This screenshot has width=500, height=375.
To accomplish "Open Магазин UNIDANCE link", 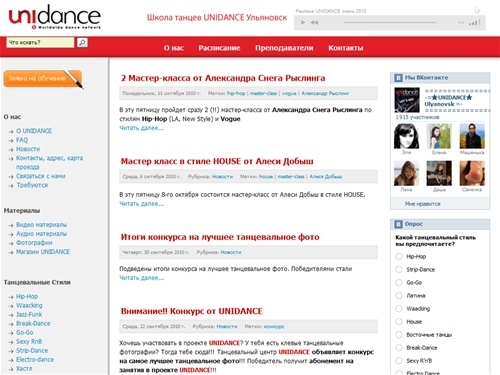I will pyautogui.click(x=43, y=251).
